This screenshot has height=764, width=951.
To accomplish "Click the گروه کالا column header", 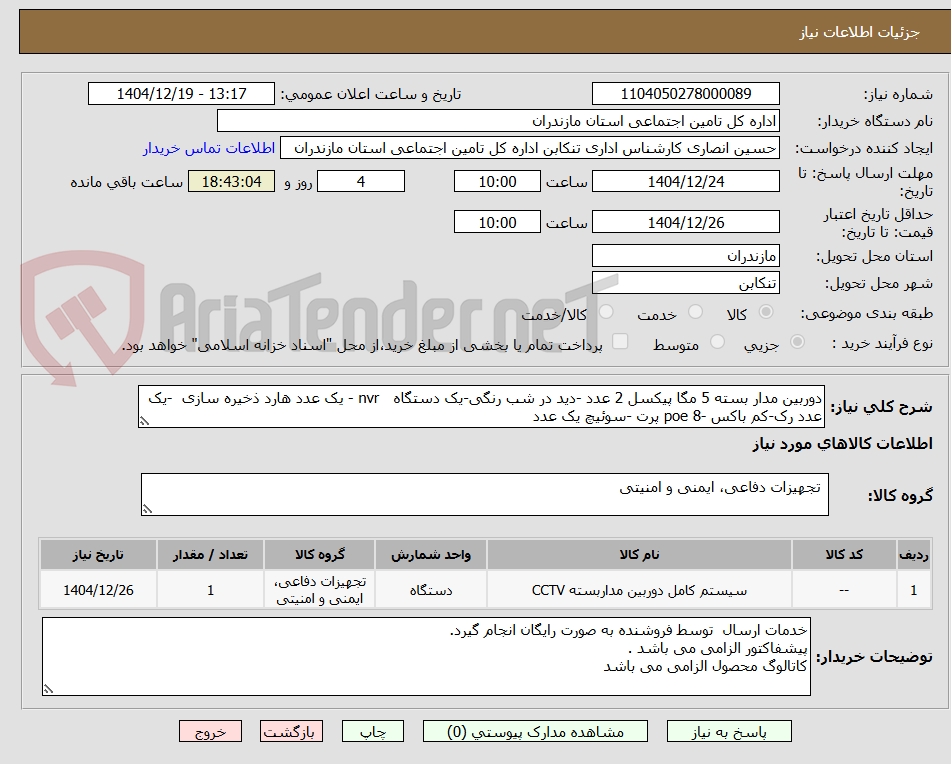I will 320,555.
